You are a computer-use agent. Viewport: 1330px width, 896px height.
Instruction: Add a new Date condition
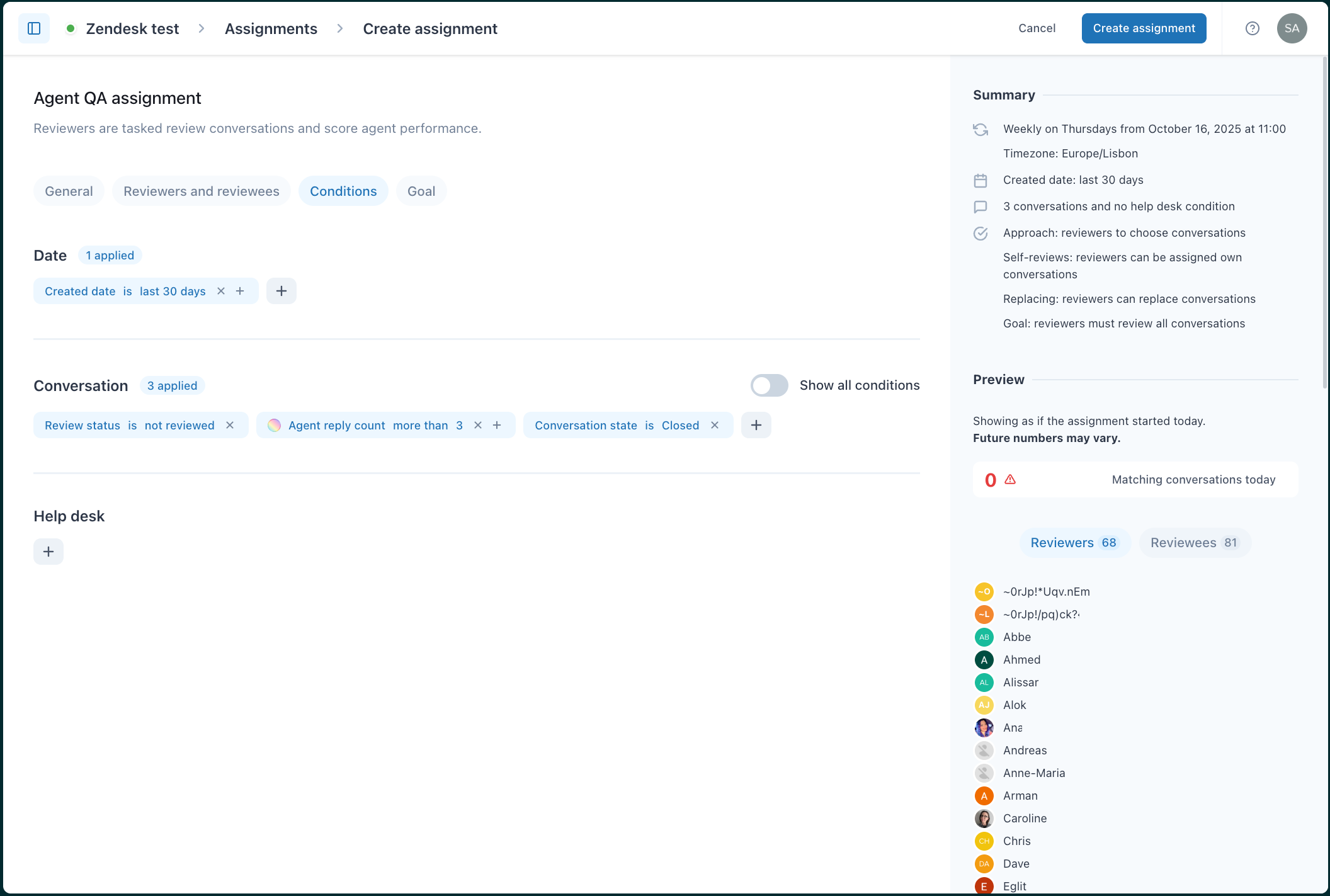[281, 291]
